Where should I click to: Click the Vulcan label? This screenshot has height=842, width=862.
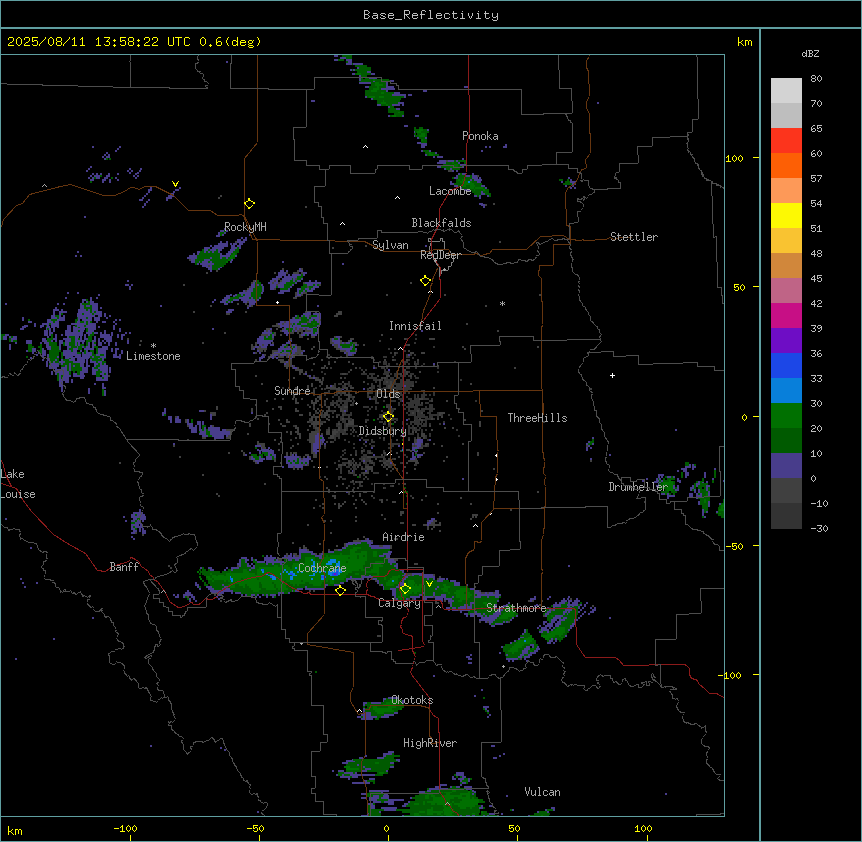[x=543, y=792]
